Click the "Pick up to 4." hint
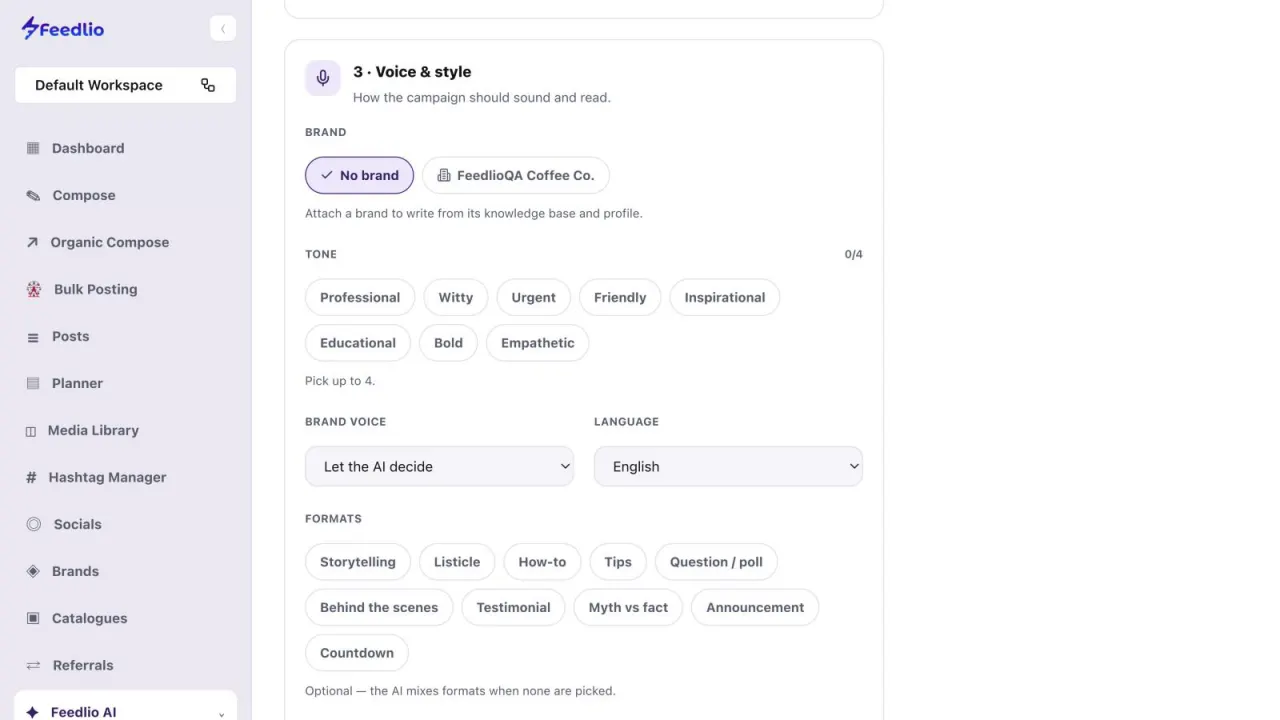This screenshot has height=720, width=1280. pyautogui.click(x=340, y=381)
